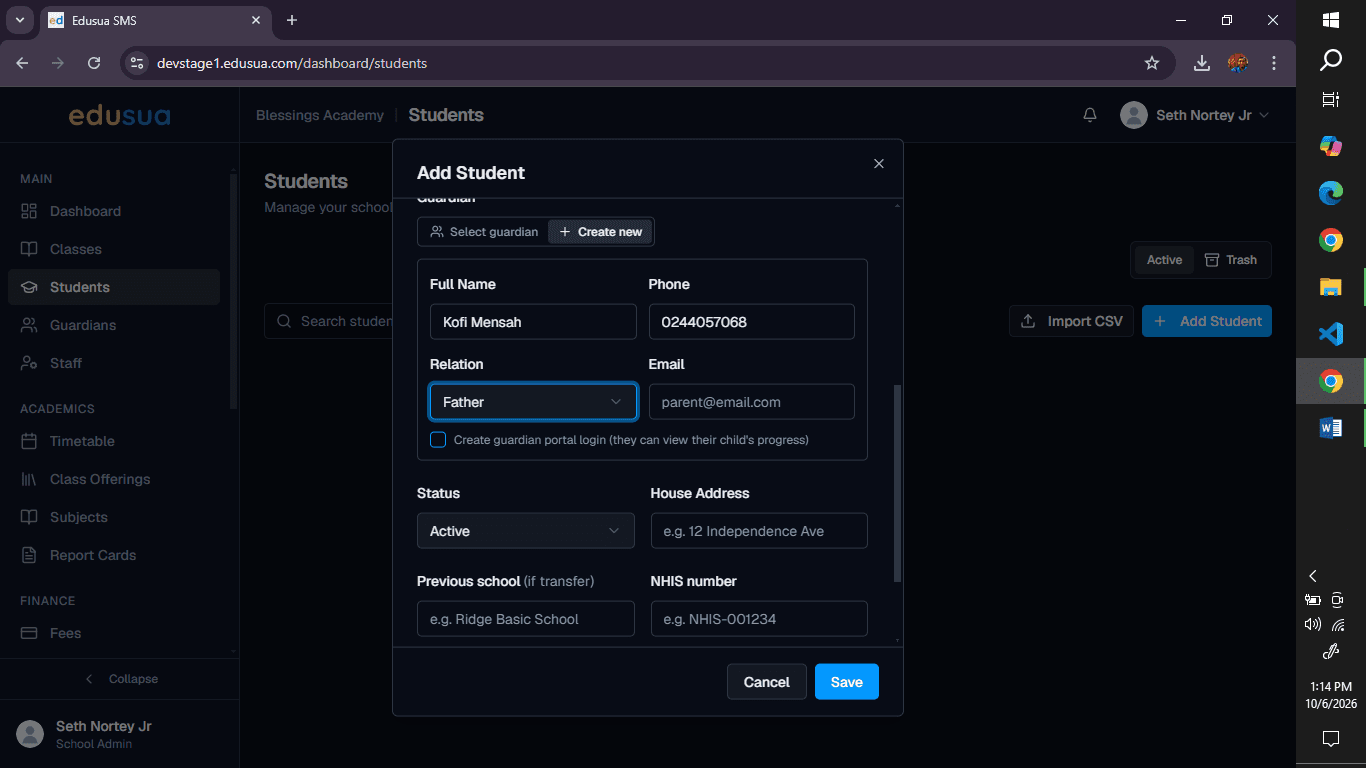Collapse the sidebar

tap(120, 679)
